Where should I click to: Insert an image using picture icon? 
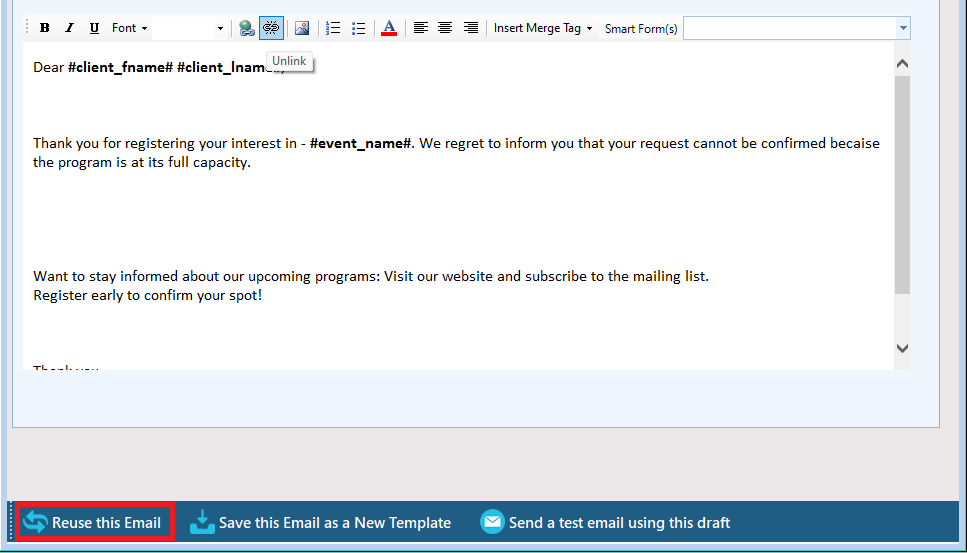click(302, 28)
